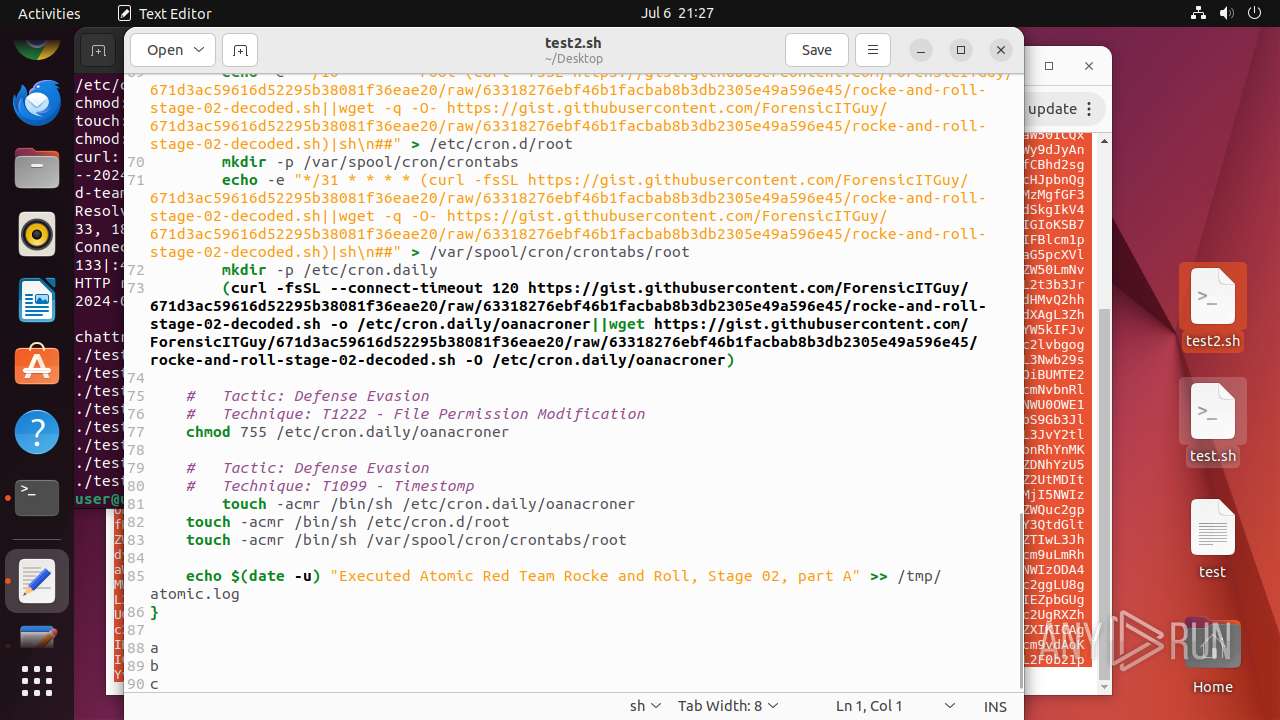The image size is (1280, 720).
Task: Open LibreOffice Writer from the dock
Action: (37, 300)
